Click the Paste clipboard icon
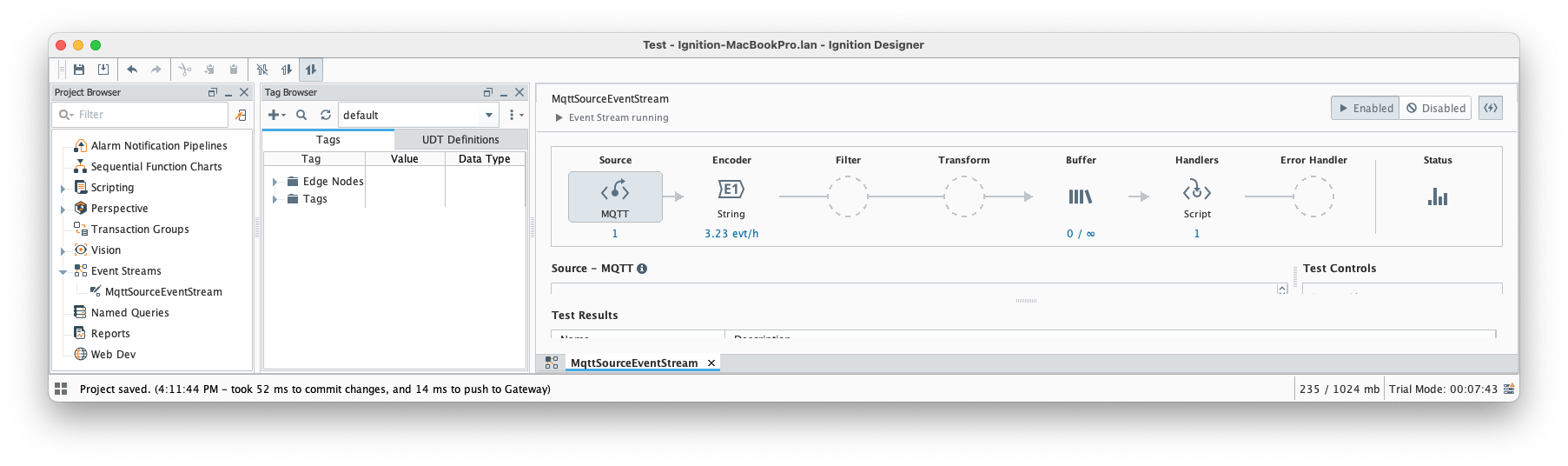The image size is (1568, 466). 234,70
